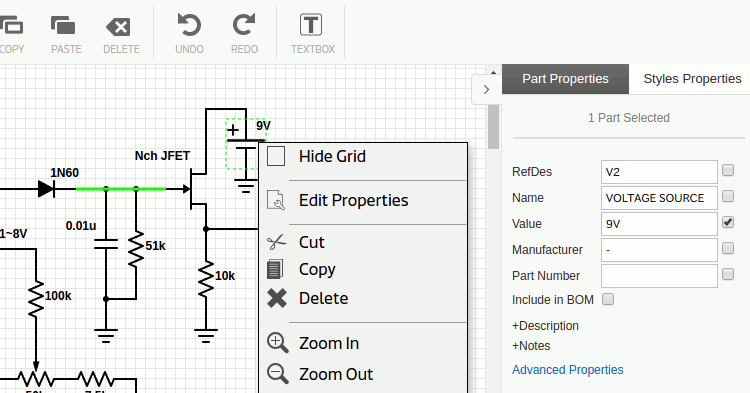Redo the last action

244,25
